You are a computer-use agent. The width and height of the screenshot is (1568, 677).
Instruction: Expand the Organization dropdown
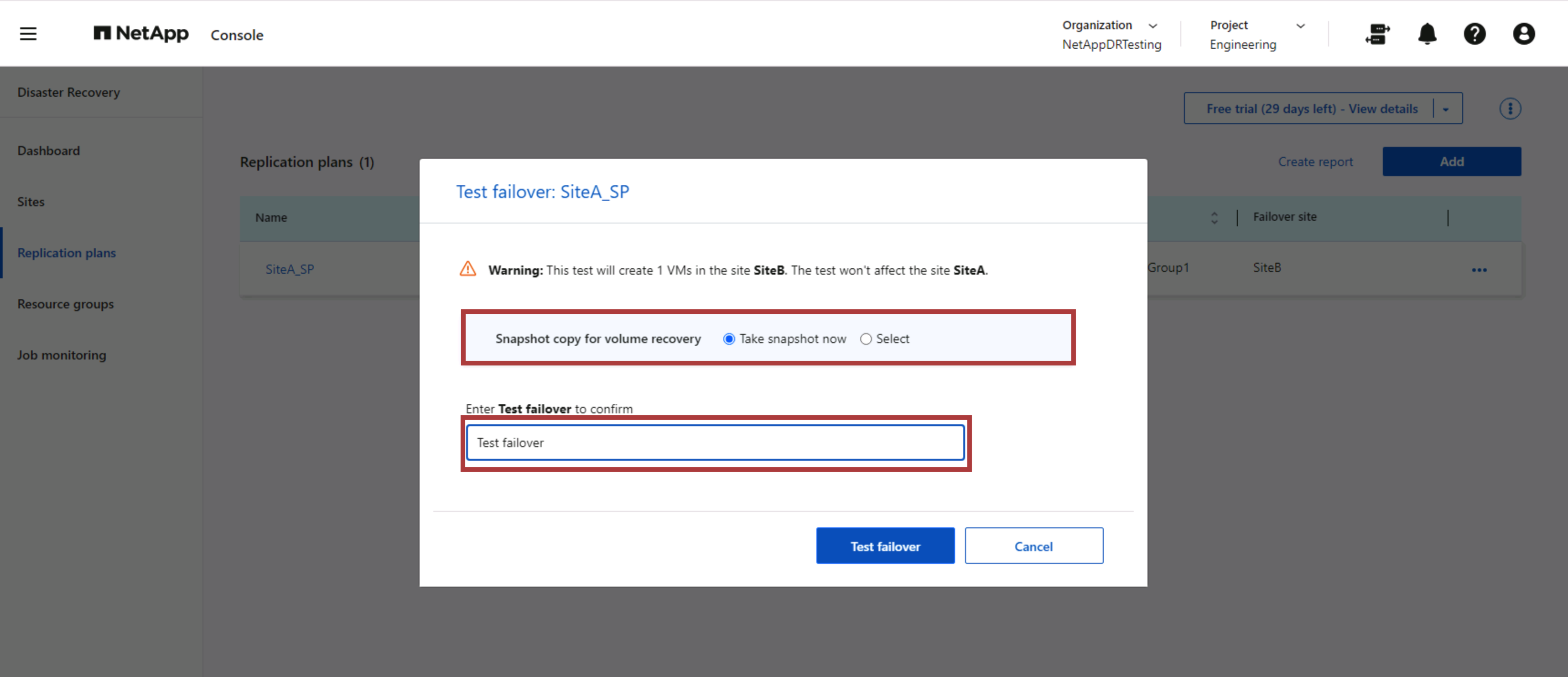point(1154,25)
